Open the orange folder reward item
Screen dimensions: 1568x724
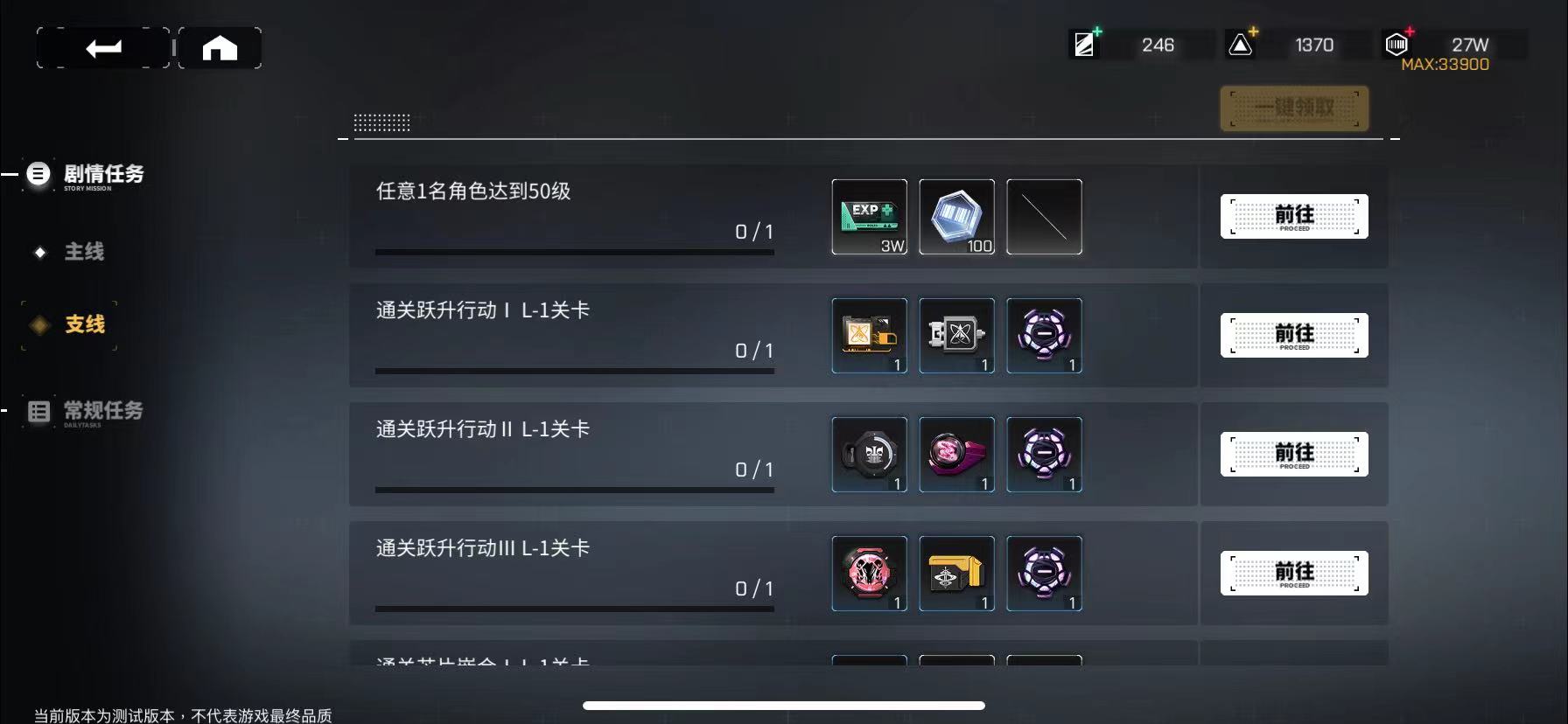(x=869, y=336)
